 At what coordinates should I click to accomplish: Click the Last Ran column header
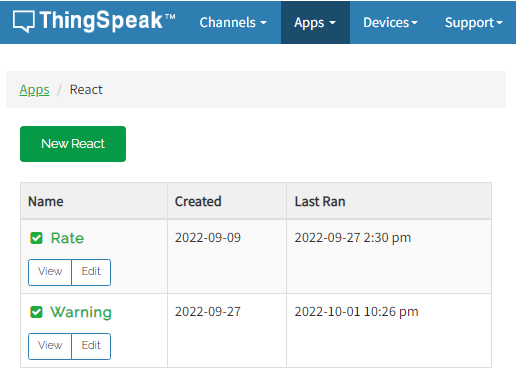click(x=320, y=202)
